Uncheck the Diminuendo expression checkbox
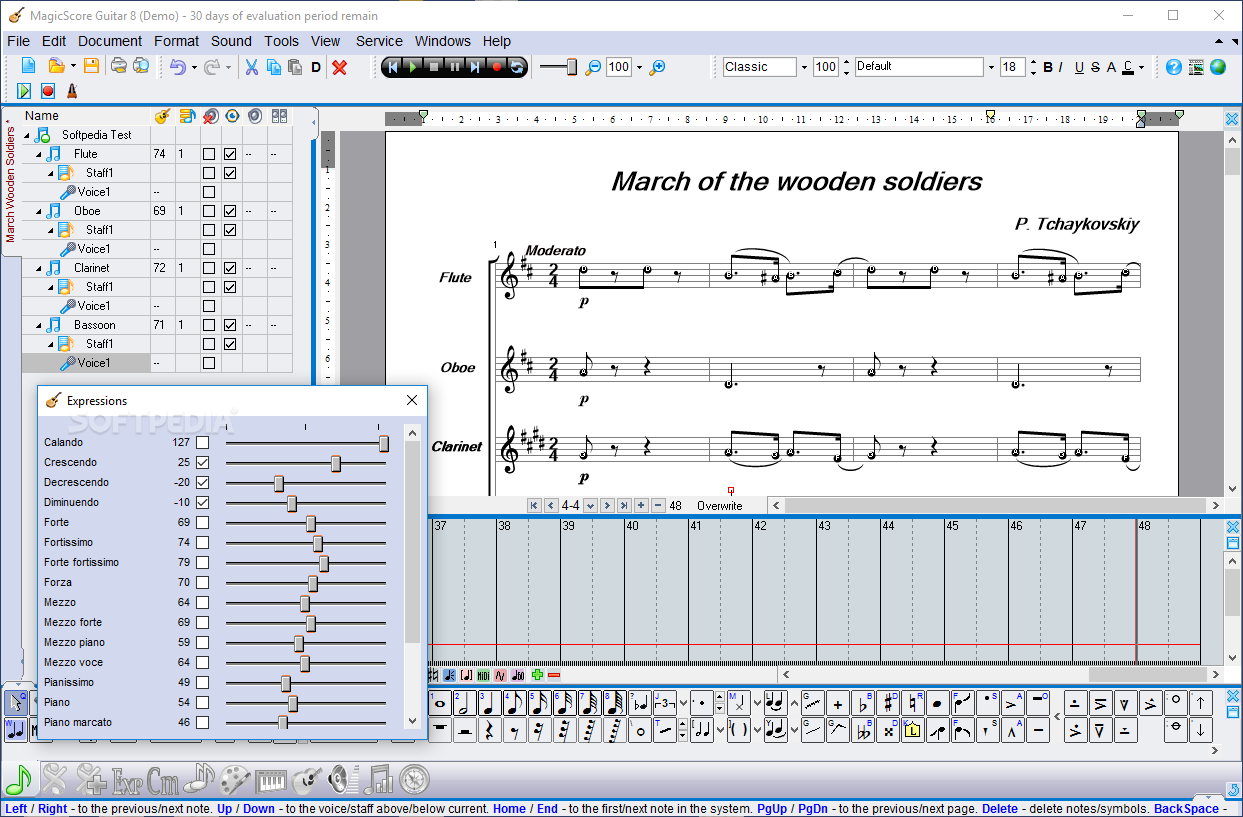This screenshot has height=817, width=1243. [203, 502]
